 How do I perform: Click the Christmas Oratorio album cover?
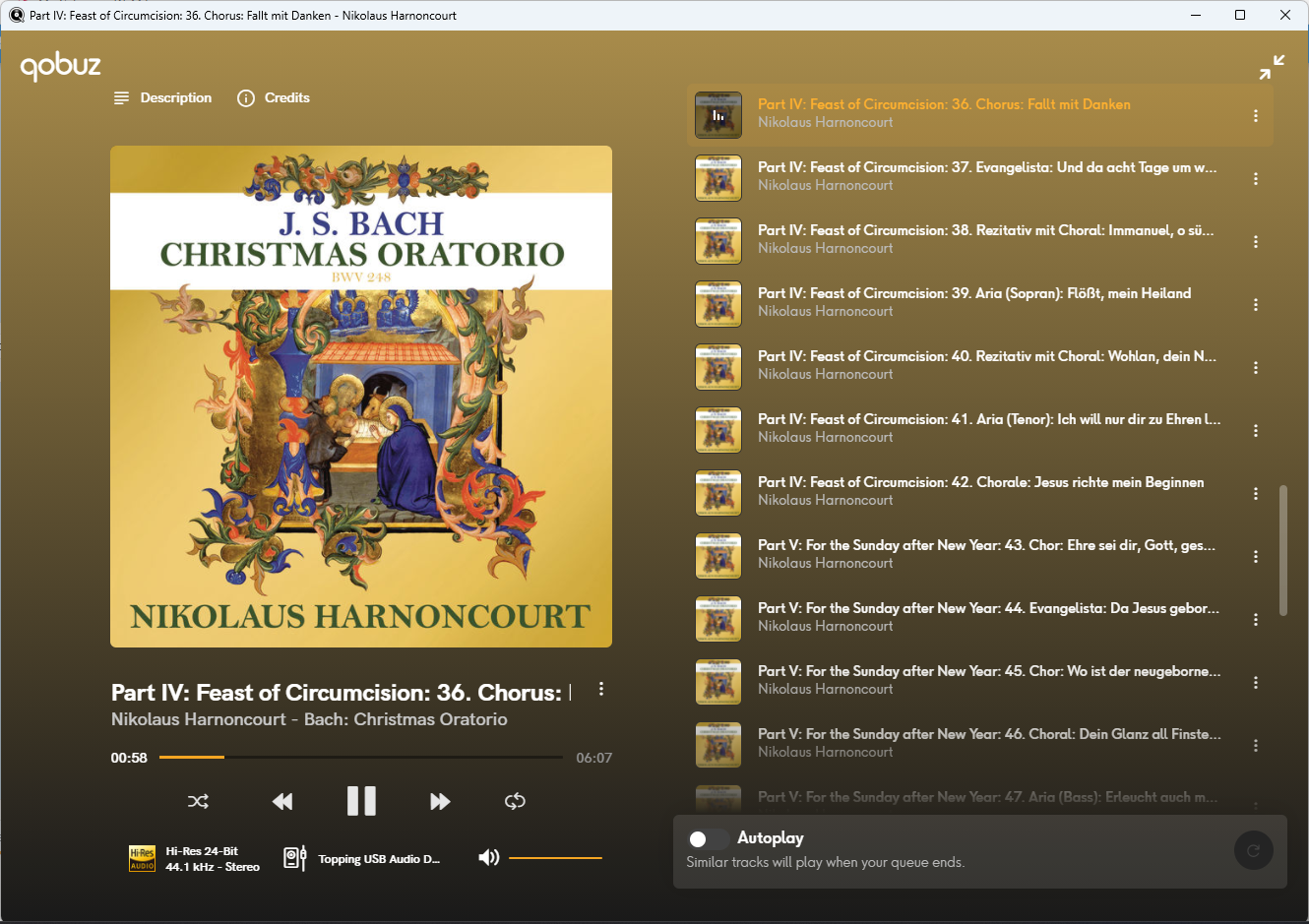361,397
